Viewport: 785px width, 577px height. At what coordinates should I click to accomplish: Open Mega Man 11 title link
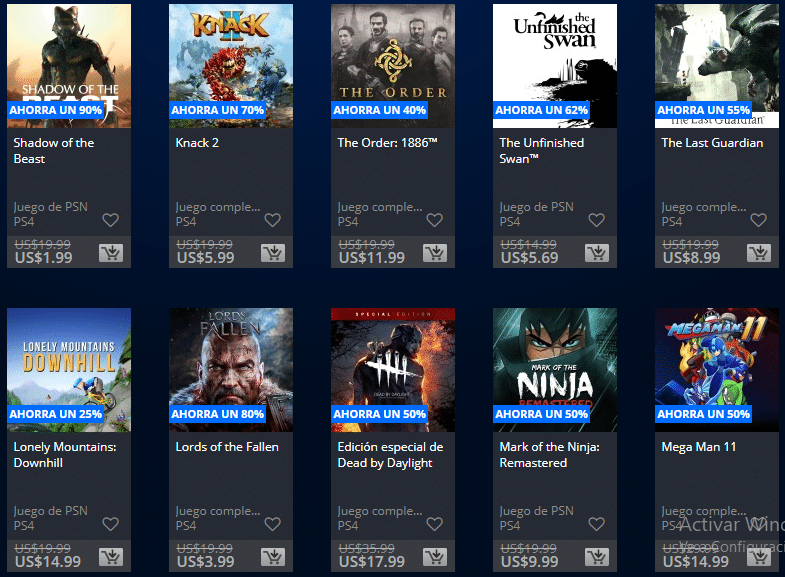699,447
